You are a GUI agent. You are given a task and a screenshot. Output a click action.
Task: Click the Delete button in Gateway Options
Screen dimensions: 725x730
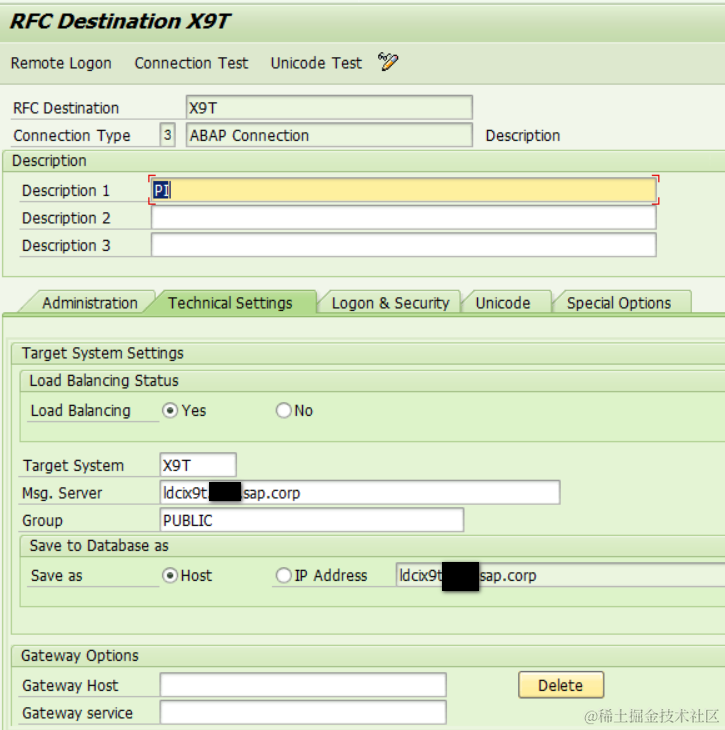561,685
